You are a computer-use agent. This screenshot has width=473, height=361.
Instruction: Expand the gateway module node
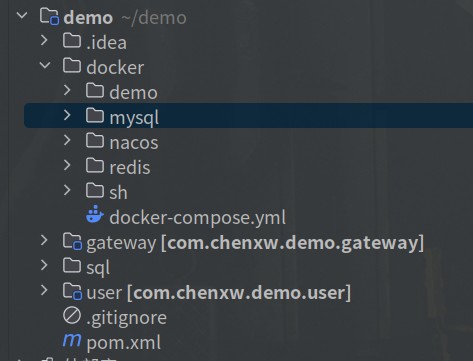pyautogui.click(x=44, y=240)
